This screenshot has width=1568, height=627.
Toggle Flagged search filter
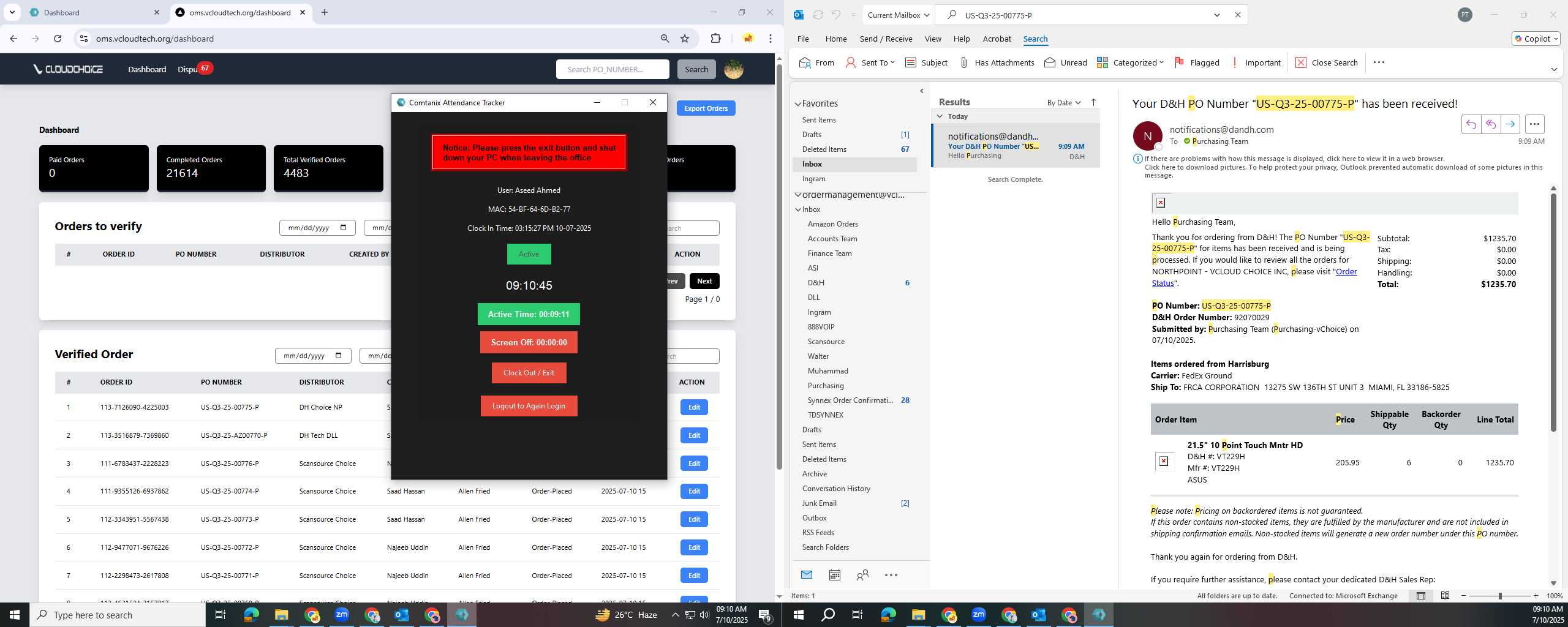(1197, 62)
